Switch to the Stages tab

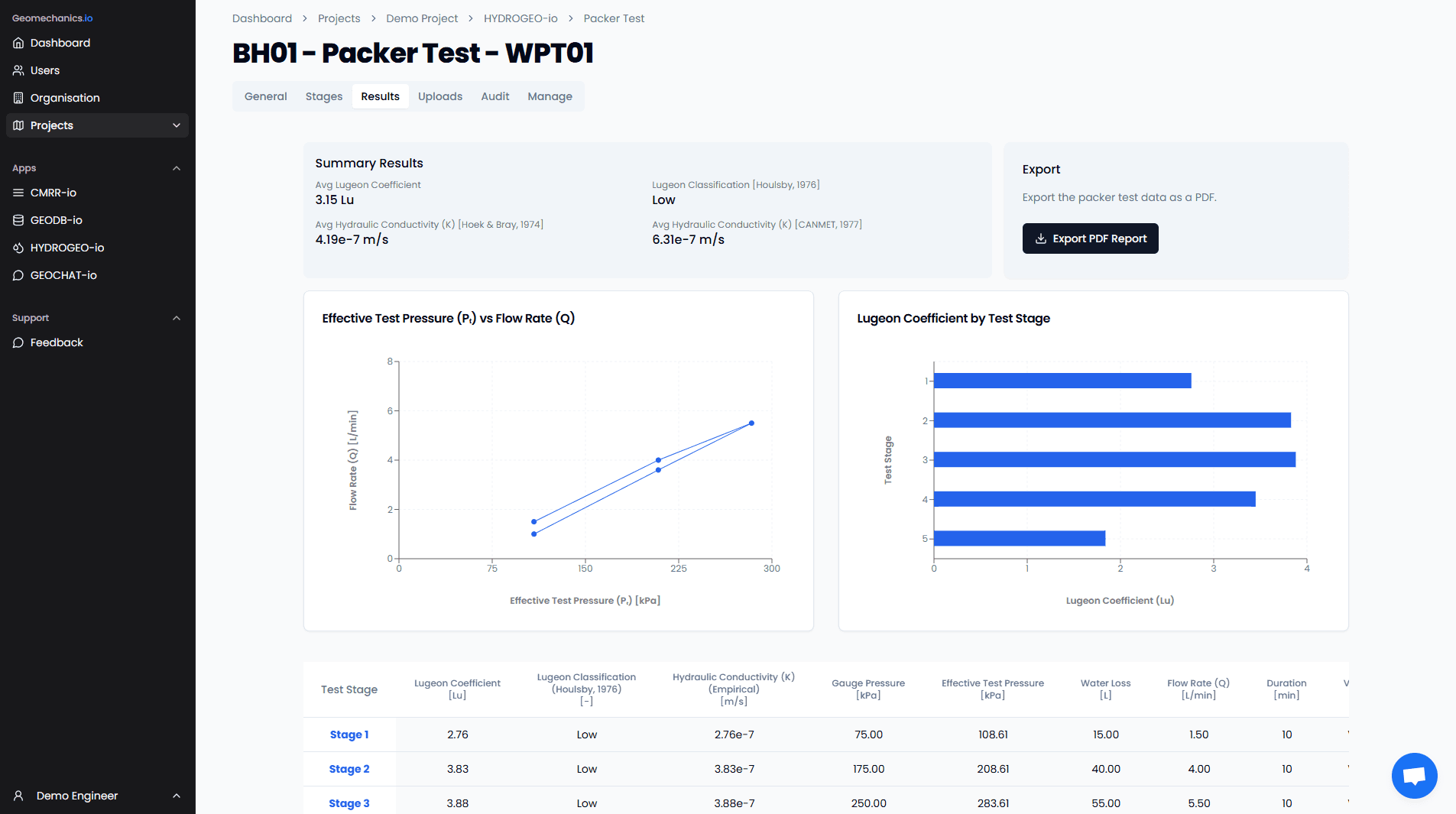point(324,96)
